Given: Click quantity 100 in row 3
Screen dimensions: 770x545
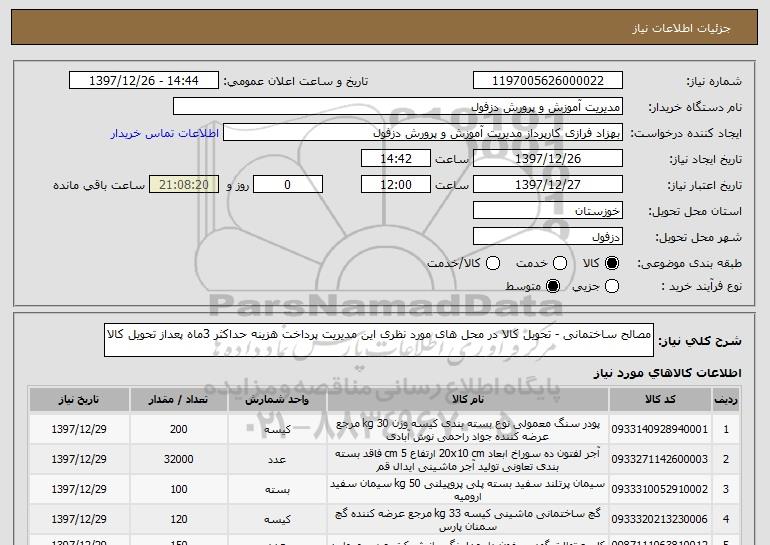Looking at the screenshot, I should 179,489.
